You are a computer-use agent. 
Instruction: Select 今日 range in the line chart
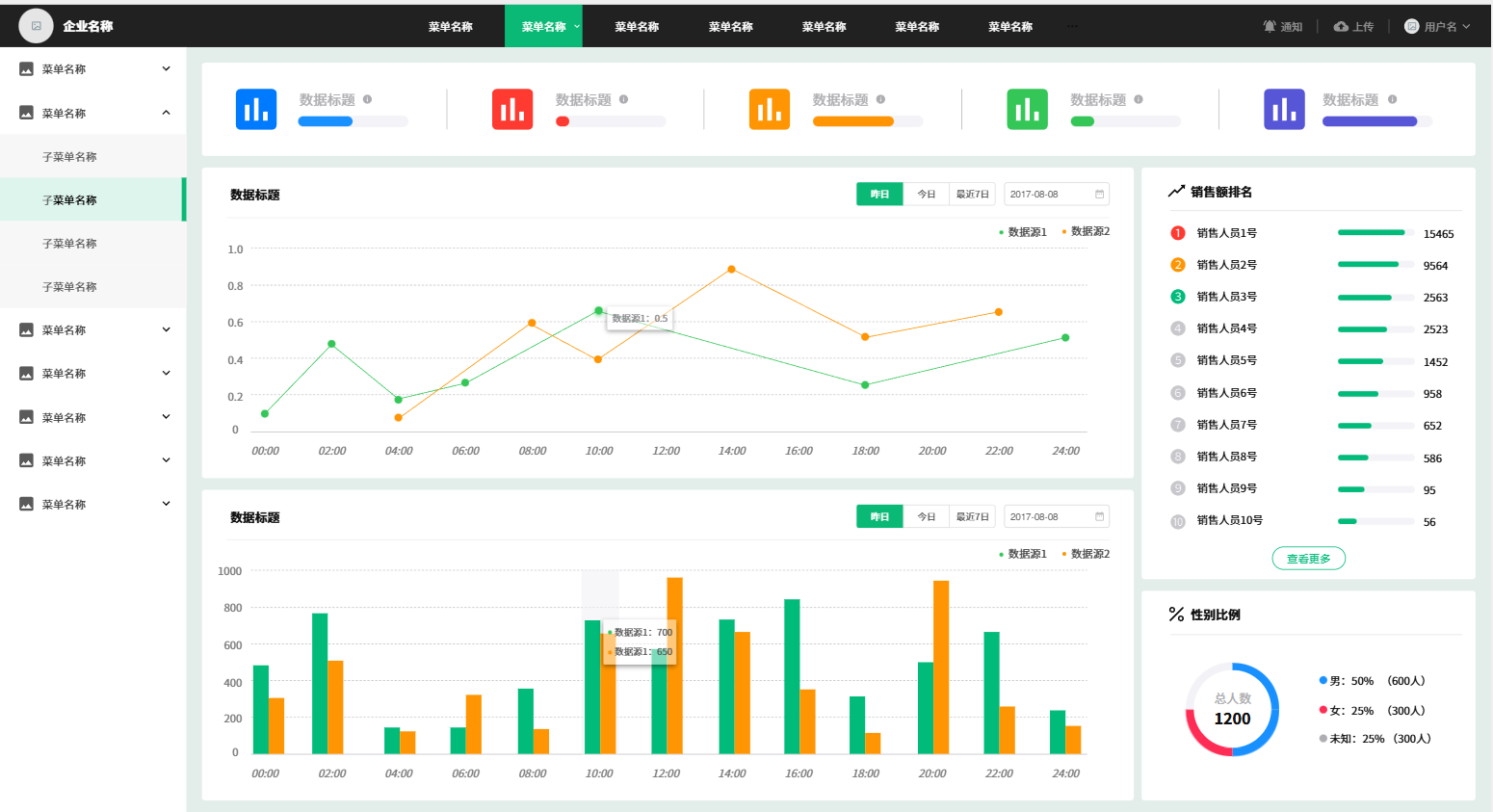tap(926, 195)
